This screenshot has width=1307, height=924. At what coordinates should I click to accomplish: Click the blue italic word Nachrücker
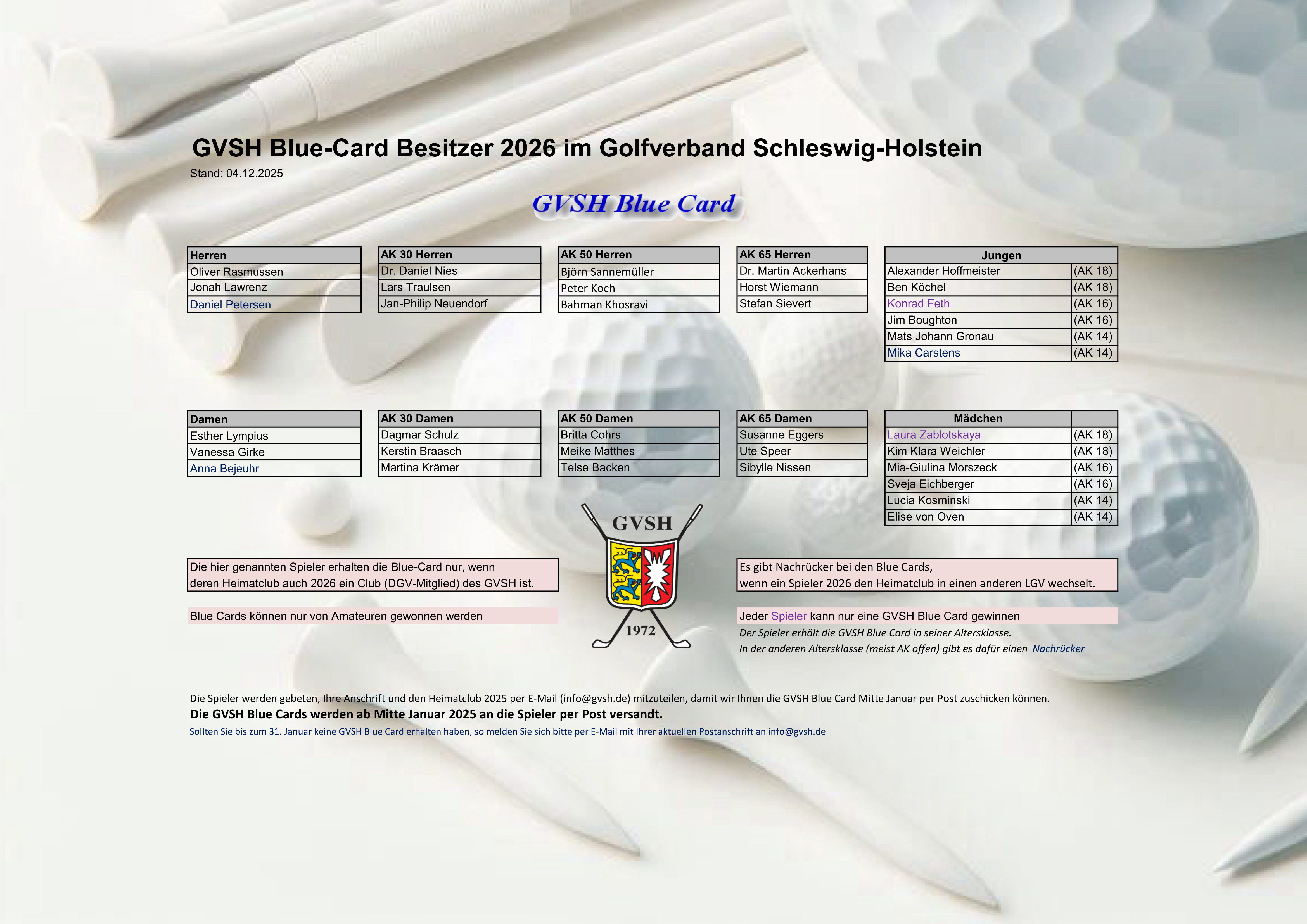pos(1058,649)
